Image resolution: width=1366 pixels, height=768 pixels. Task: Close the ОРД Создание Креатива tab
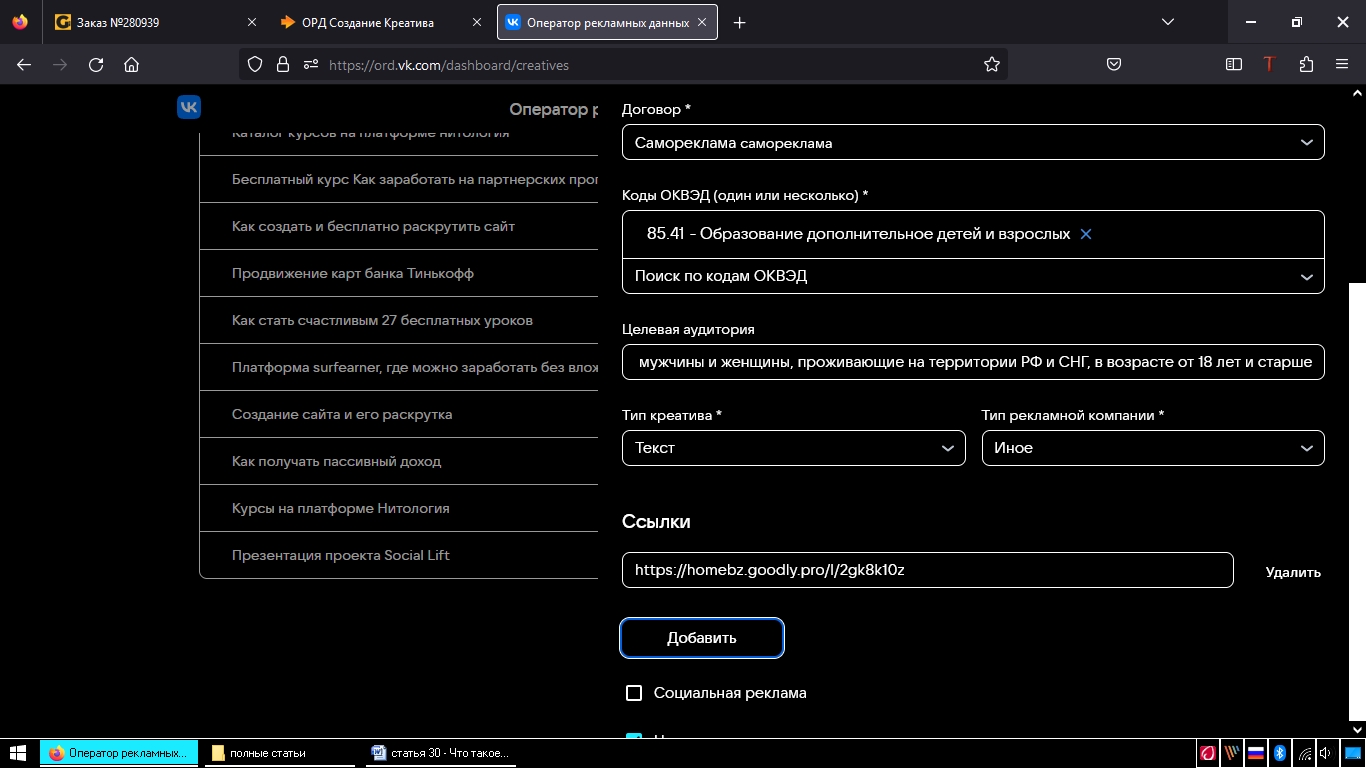[475, 22]
